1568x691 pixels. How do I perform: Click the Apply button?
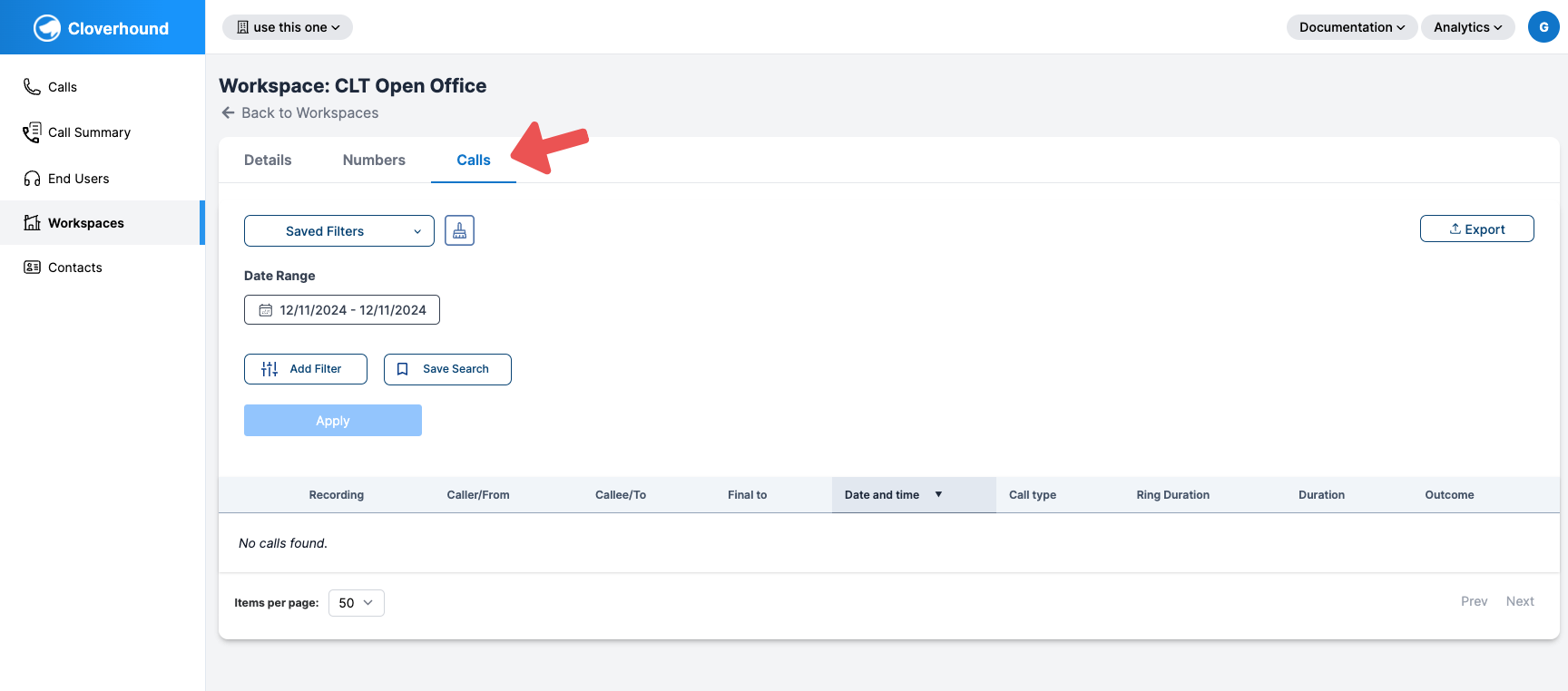pyautogui.click(x=333, y=420)
